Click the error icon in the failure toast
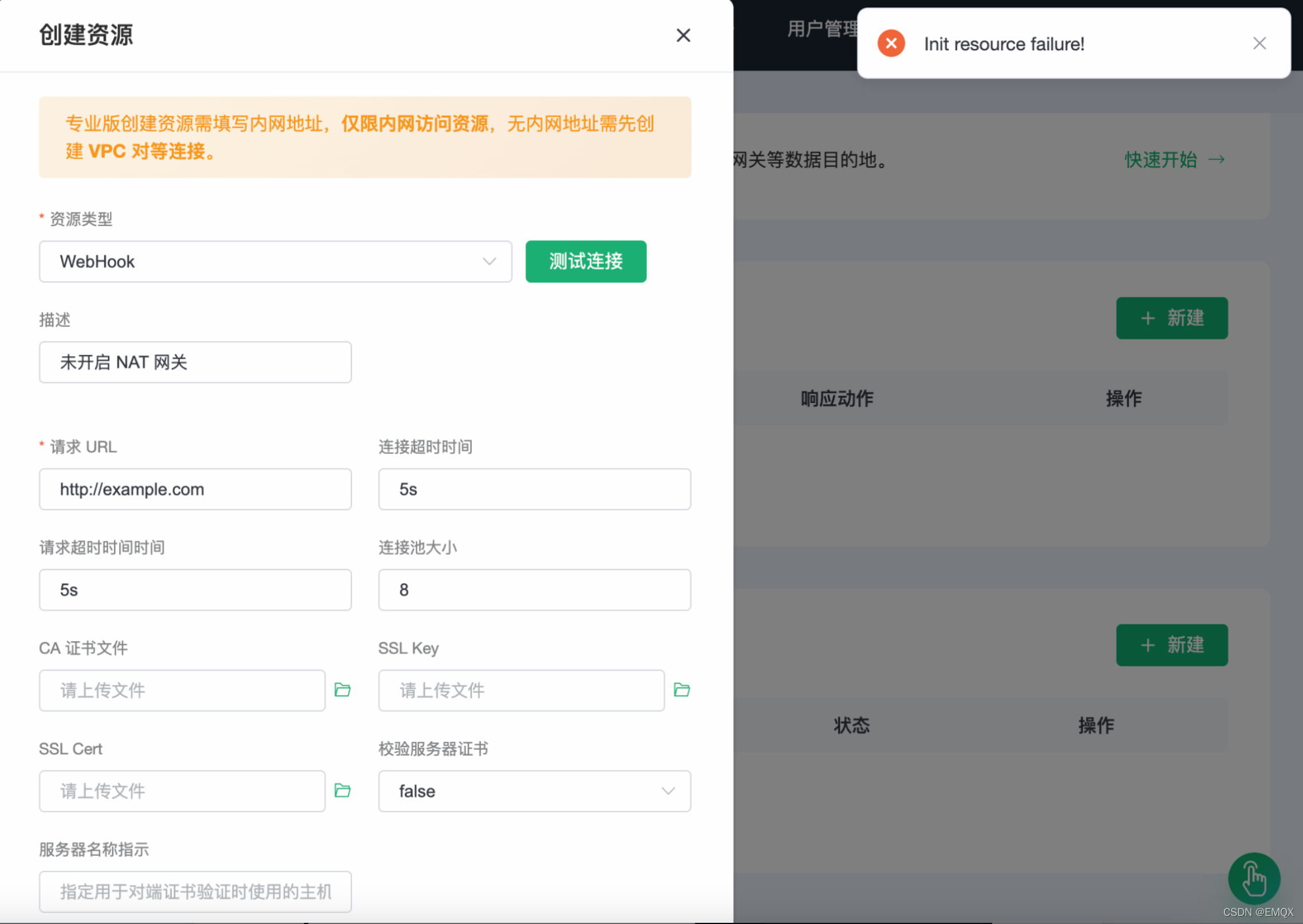The image size is (1303, 924). (891, 44)
